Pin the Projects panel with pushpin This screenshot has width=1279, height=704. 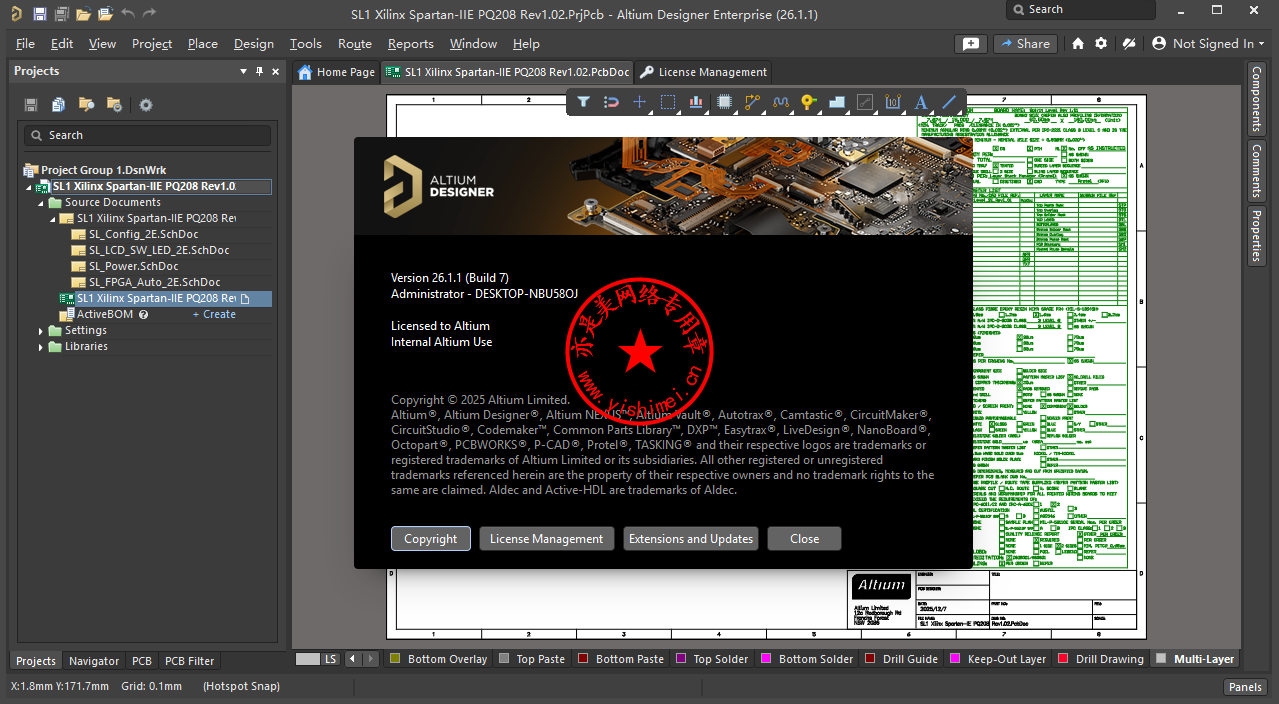pos(260,72)
